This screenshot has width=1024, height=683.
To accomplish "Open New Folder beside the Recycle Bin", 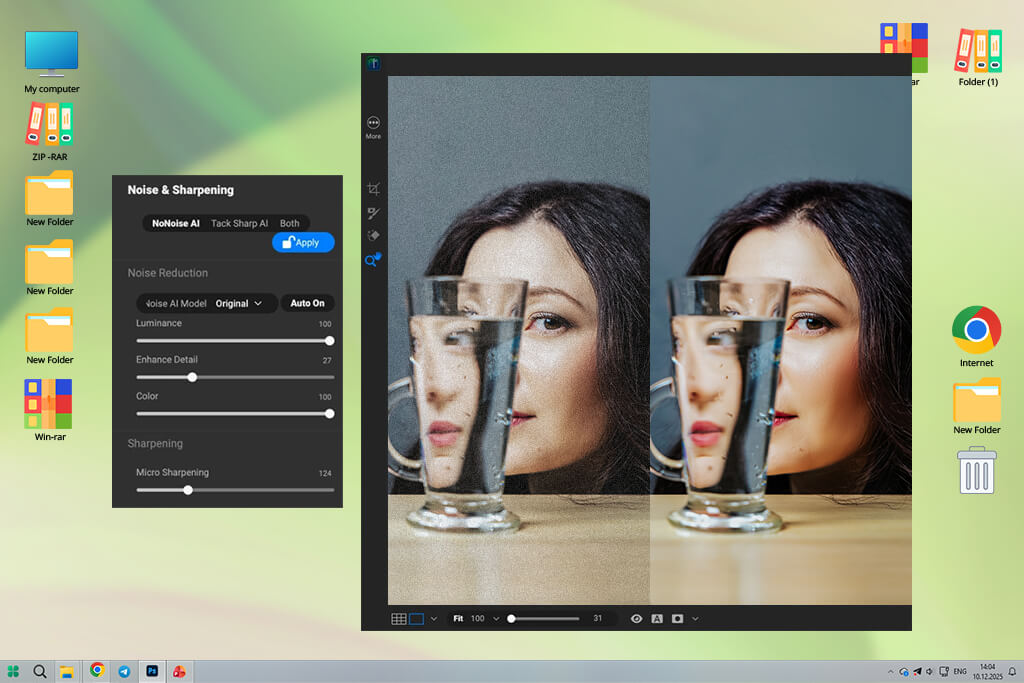I will (976, 406).
